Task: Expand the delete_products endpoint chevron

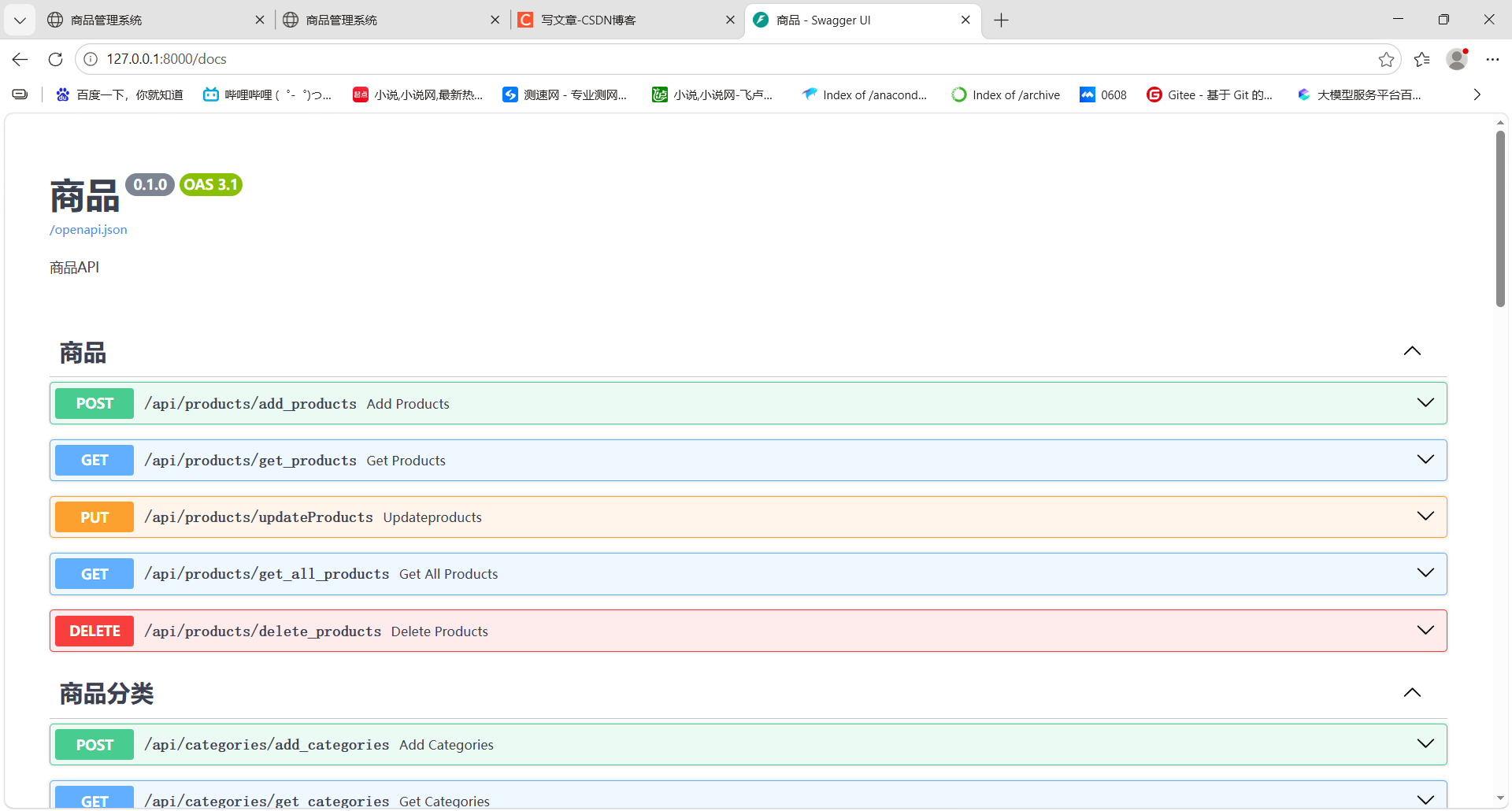Action: [x=1425, y=630]
